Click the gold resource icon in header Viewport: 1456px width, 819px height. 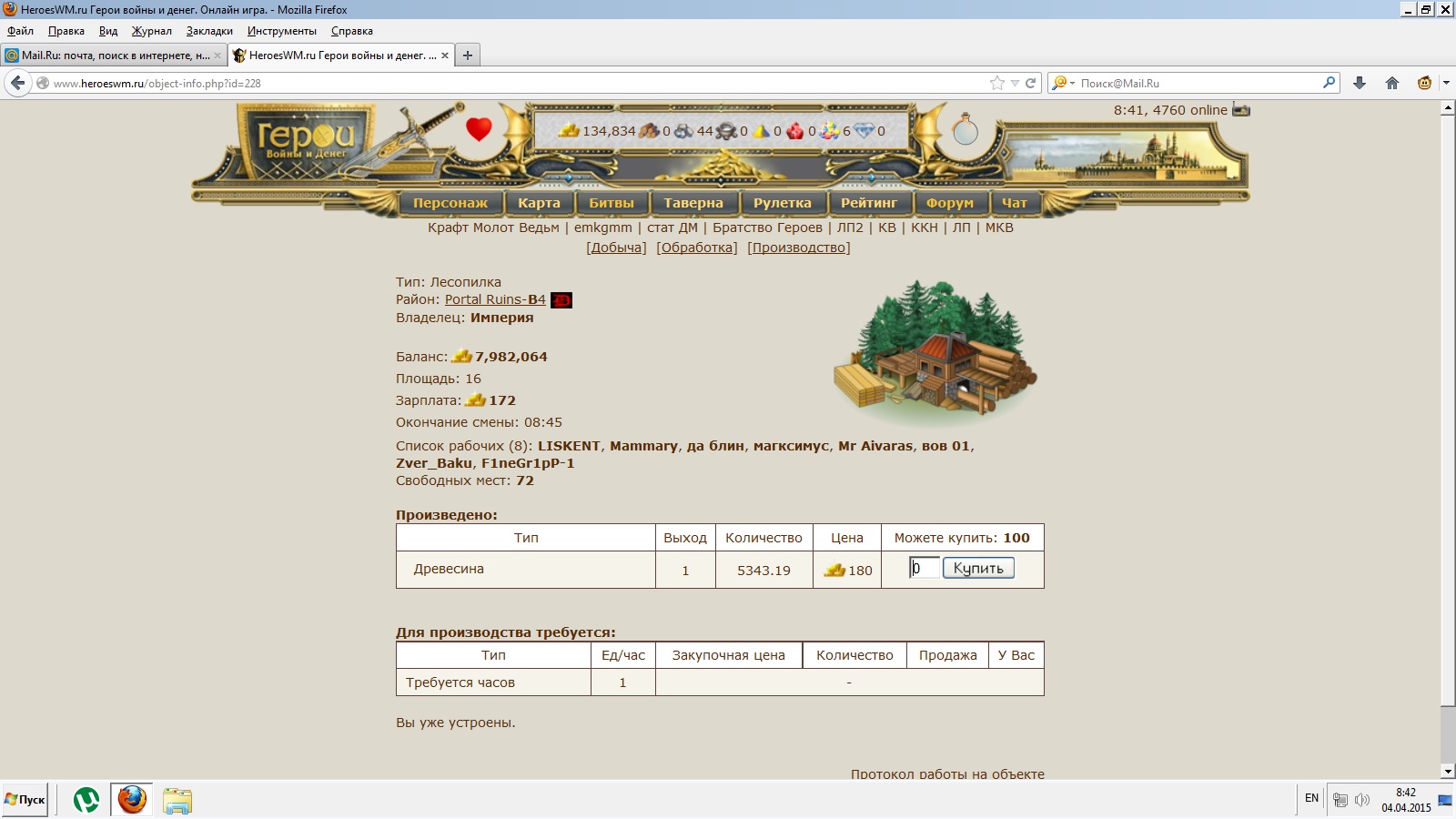pos(570,130)
